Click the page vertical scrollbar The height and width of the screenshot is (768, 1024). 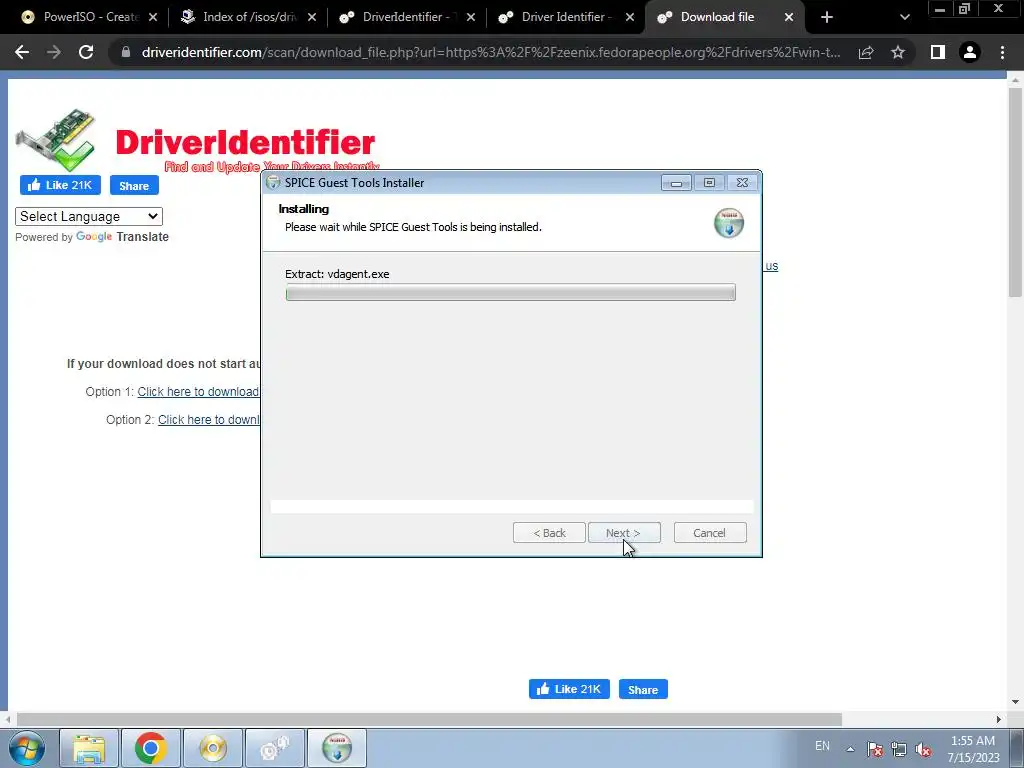(1015, 191)
